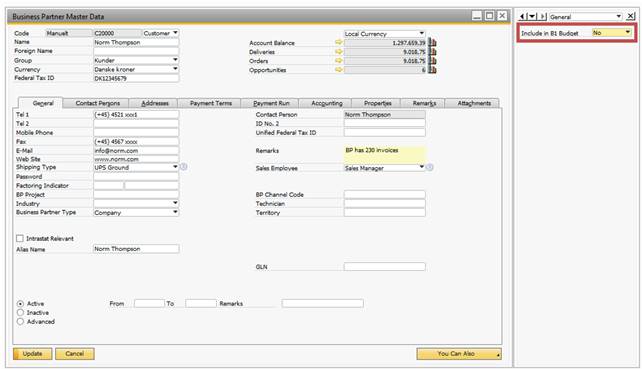Minimize the Business Partner Master Data window
The height and width of the screenshot is (369, 642).
[477, 16]
